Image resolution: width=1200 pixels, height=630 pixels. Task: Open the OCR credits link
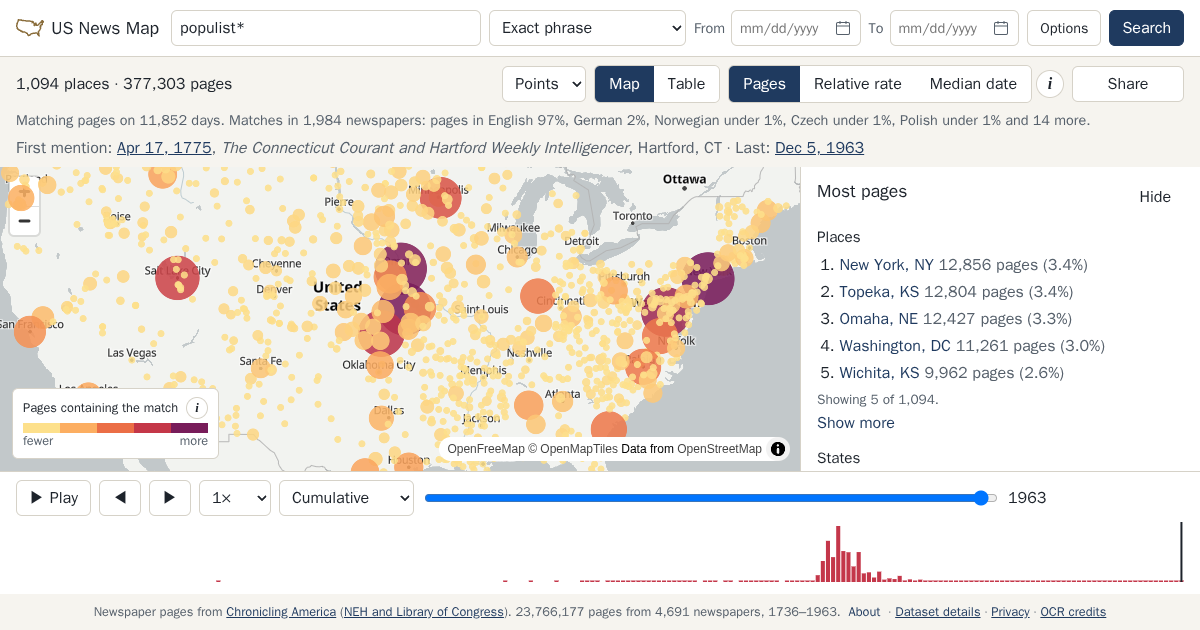[1073, 612]
